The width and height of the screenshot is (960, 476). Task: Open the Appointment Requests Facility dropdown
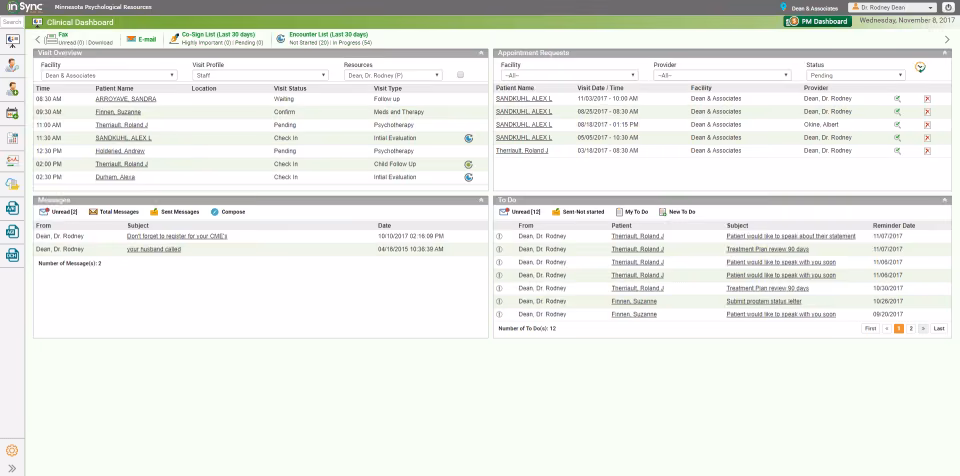pos(569,75)
